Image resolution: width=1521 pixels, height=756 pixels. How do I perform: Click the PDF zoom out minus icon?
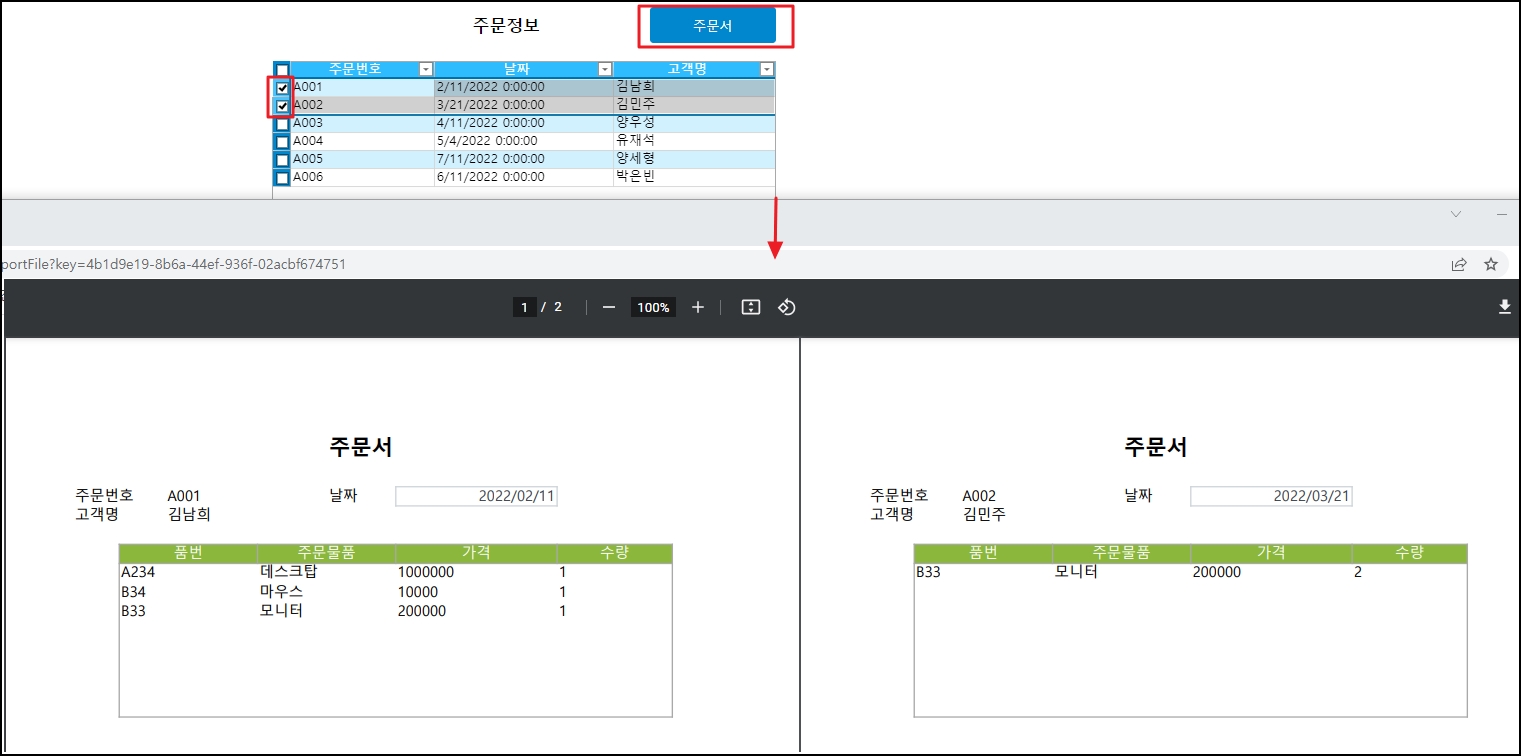click(x=609, y=307)
